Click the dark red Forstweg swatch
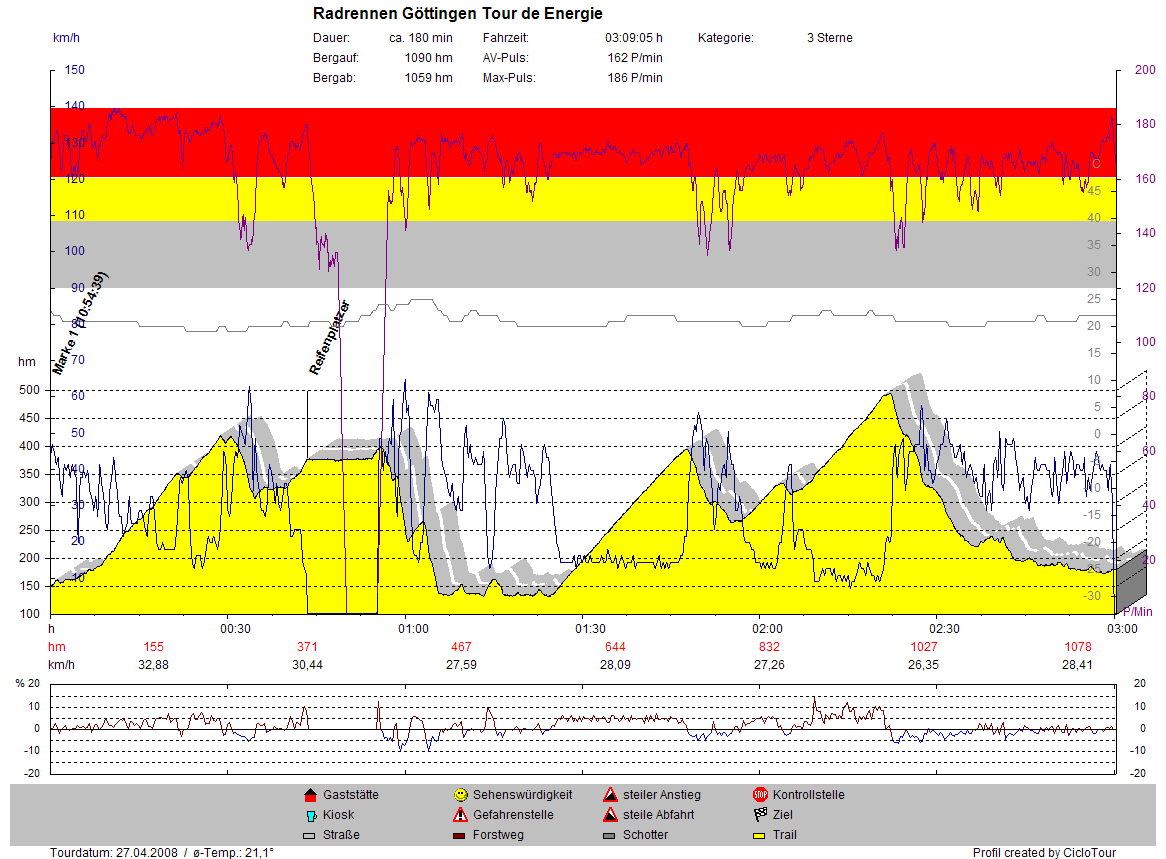 [460, 835]
